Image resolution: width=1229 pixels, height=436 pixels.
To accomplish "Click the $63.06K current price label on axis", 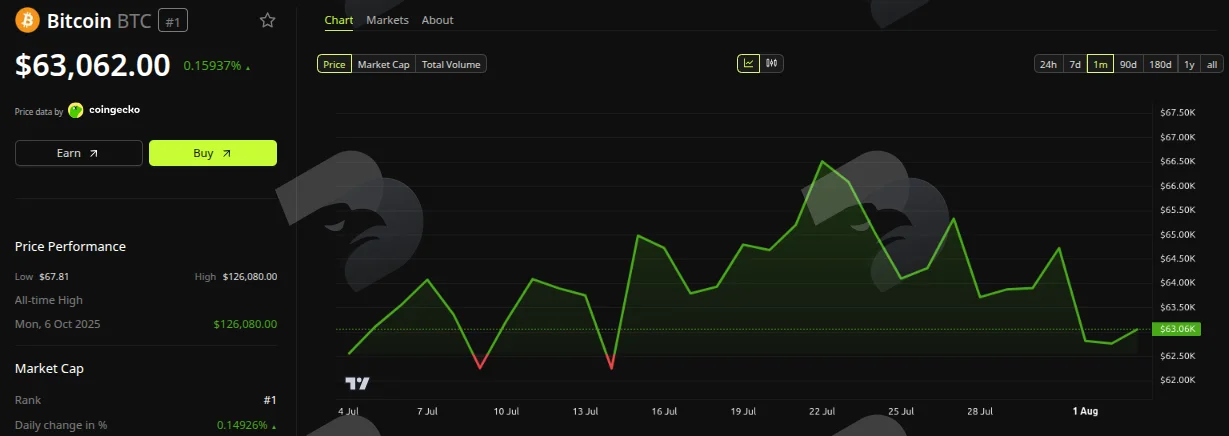I will pos(1175,329).
